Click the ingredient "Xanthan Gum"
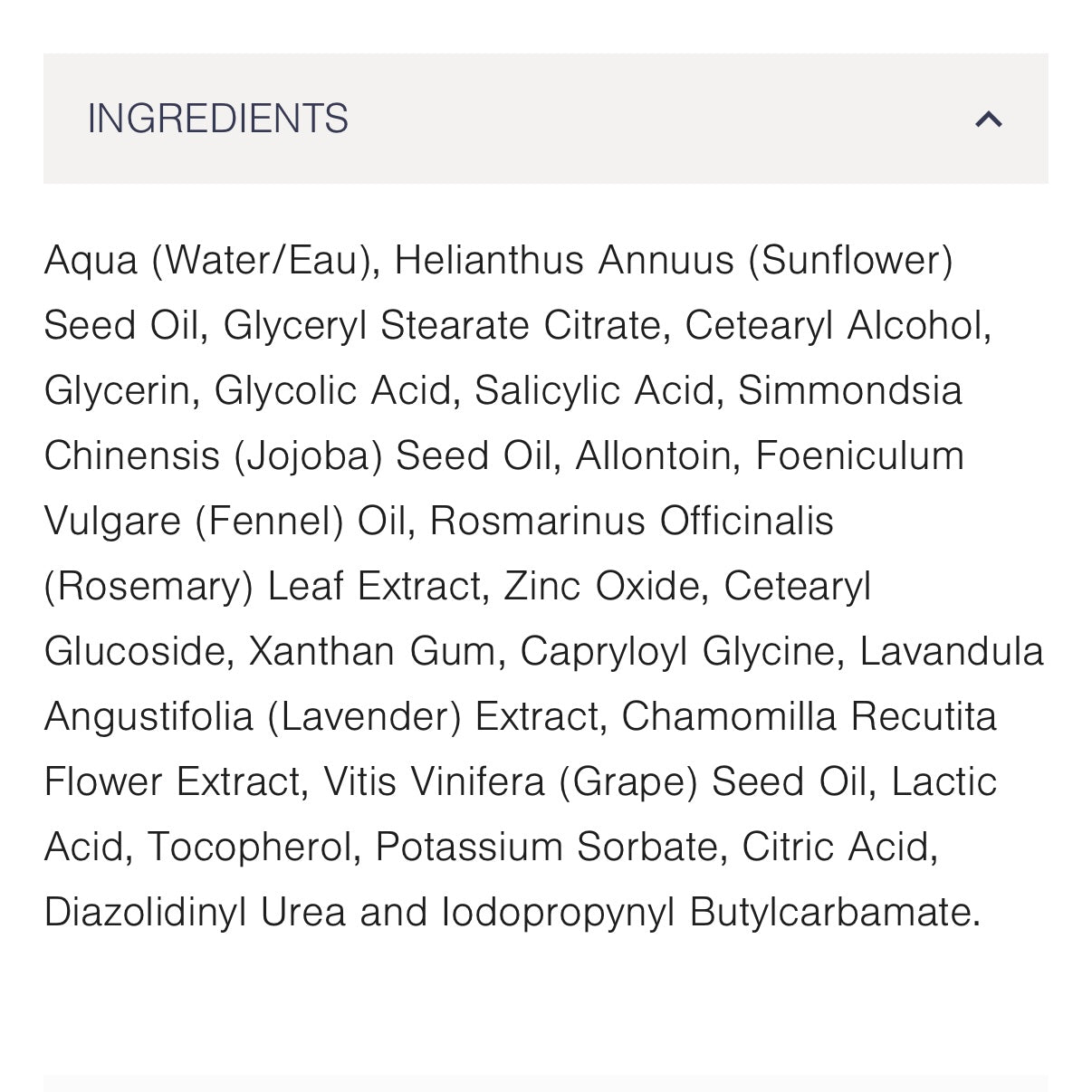 pos(371,652)
